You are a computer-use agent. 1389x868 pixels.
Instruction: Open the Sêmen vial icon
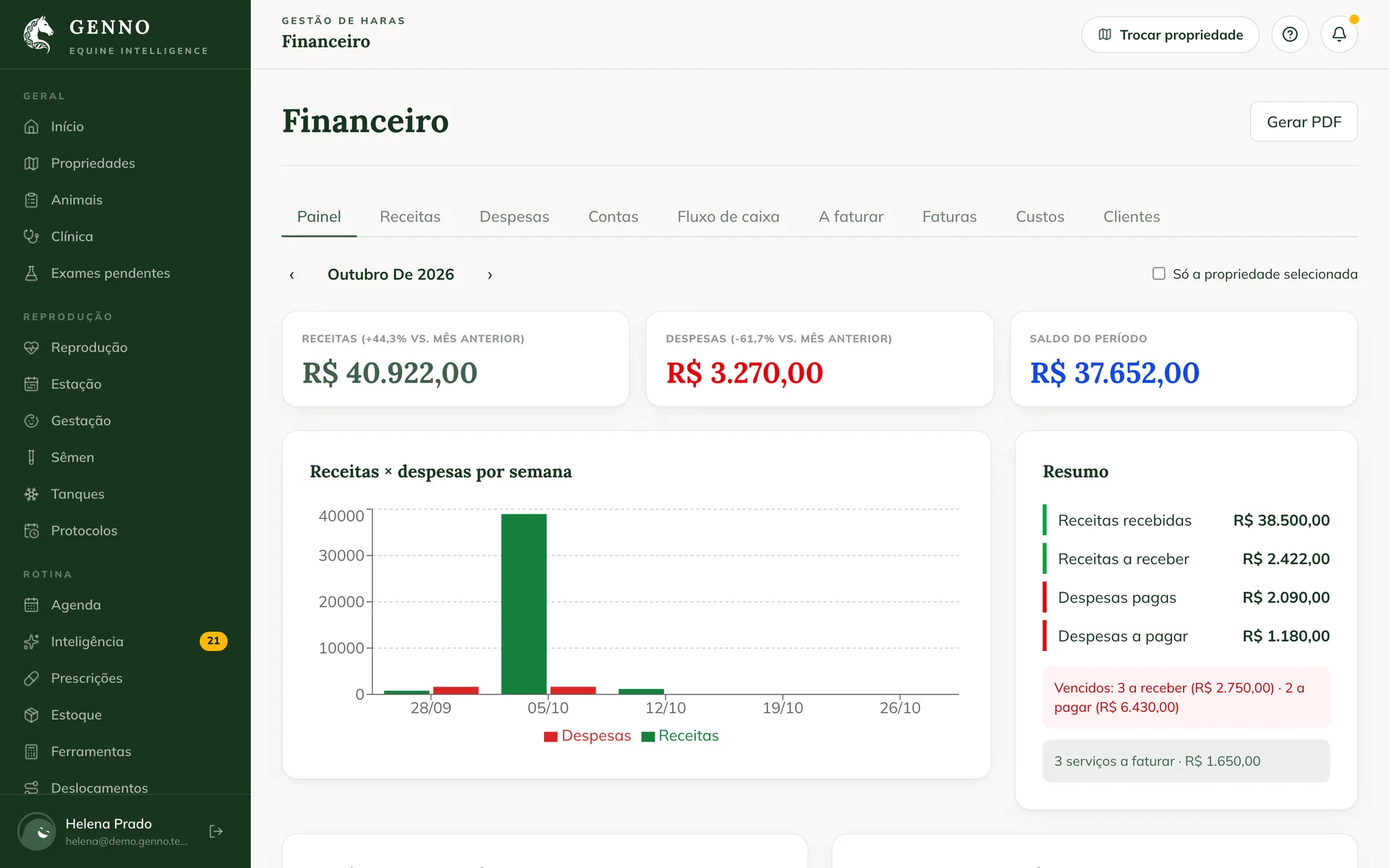click(31, 458)
